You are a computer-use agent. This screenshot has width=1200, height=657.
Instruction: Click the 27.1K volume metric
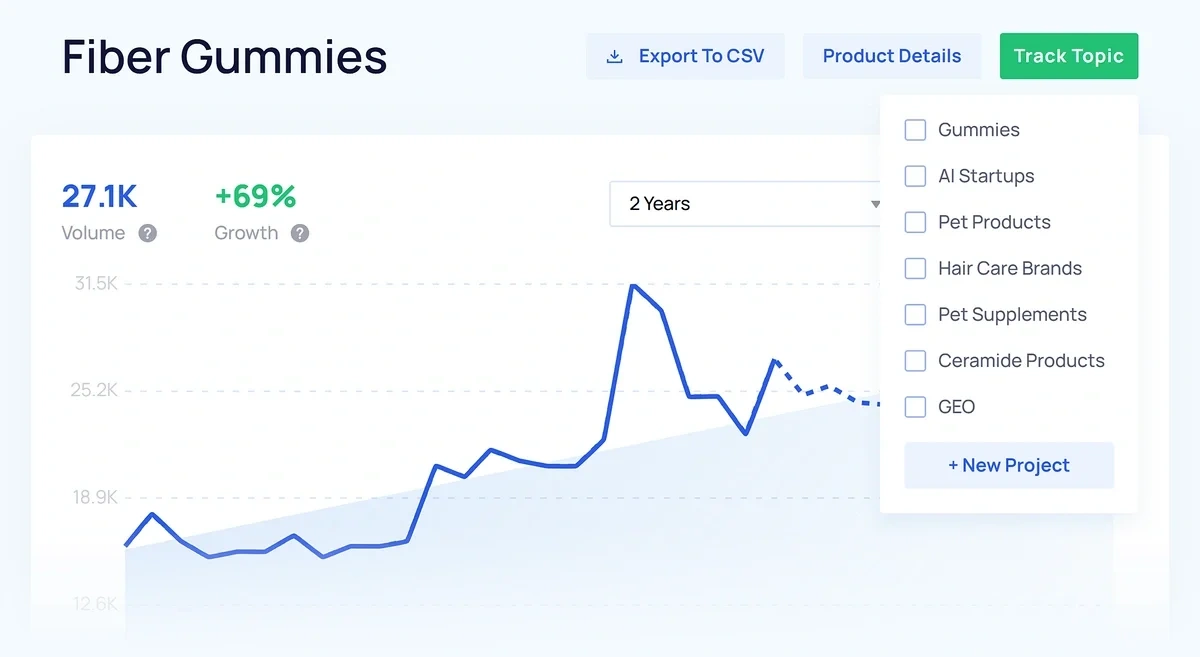tap(100, 196)
